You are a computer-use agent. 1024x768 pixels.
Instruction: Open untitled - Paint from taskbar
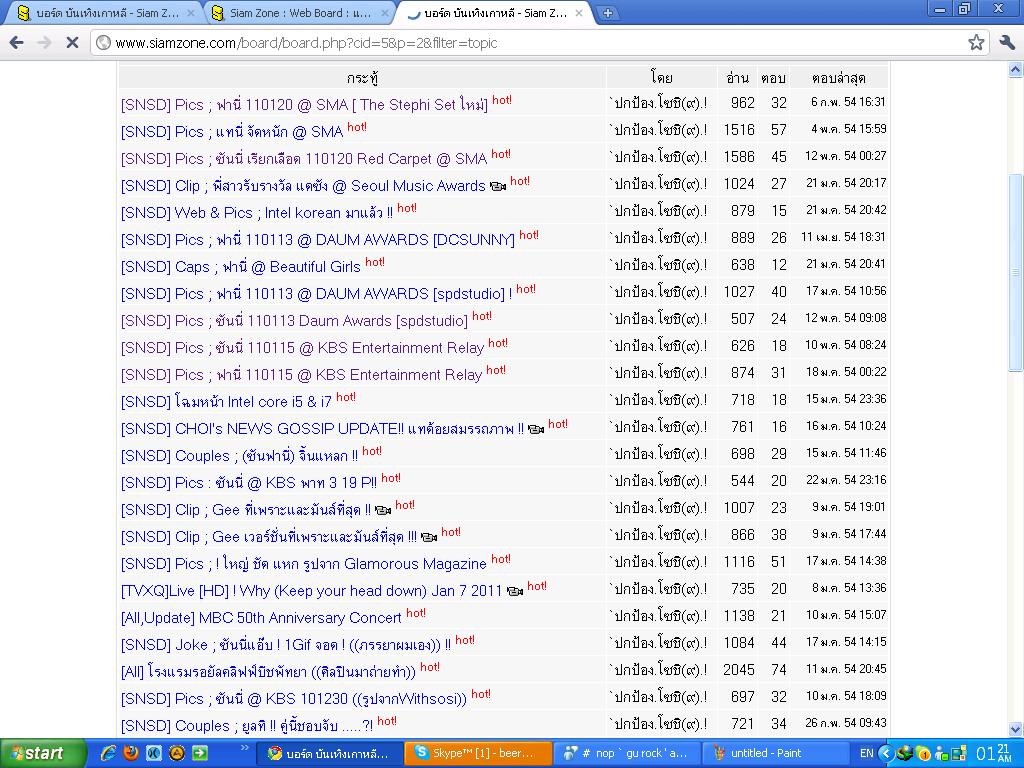pos(776,753)
